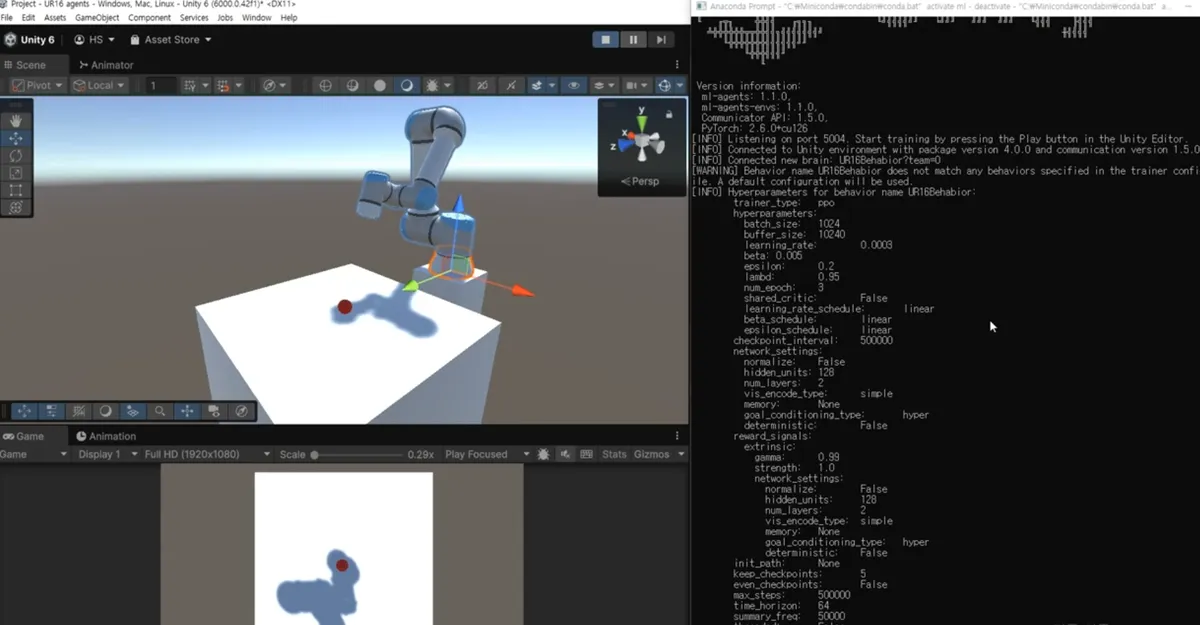Open the GameObject menu

(97, 18)
